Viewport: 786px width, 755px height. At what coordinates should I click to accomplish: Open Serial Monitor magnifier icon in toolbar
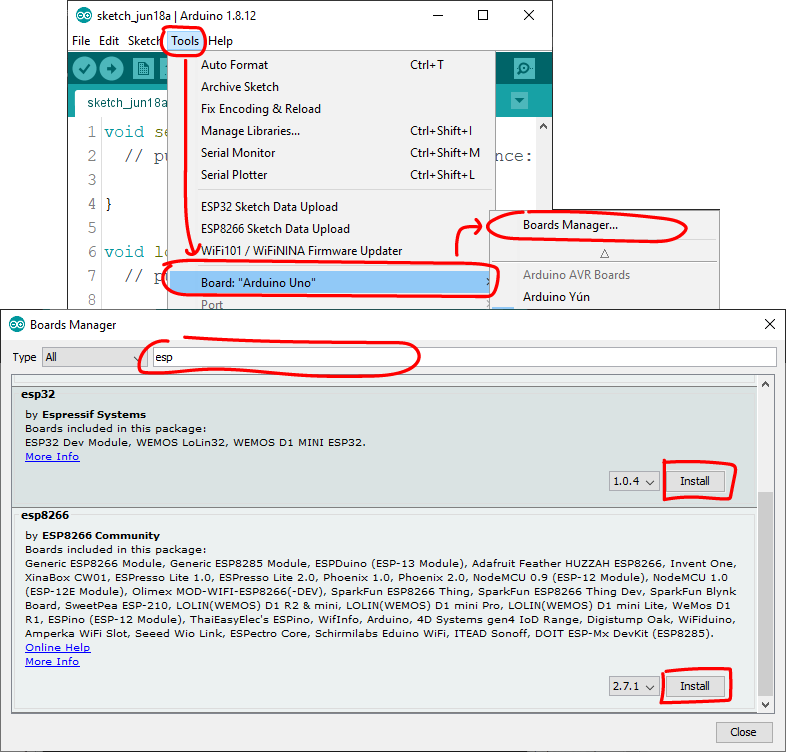click(x=524, y=68)
